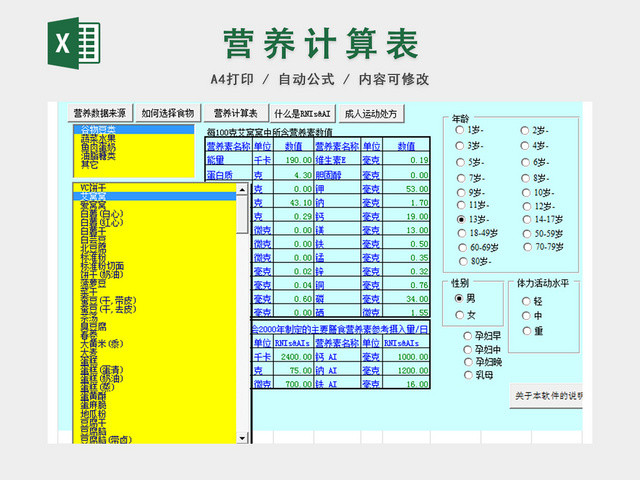The image size is (640, 480).
Task: Select age option 70-79岁
Action: click(x=528, y=247)
